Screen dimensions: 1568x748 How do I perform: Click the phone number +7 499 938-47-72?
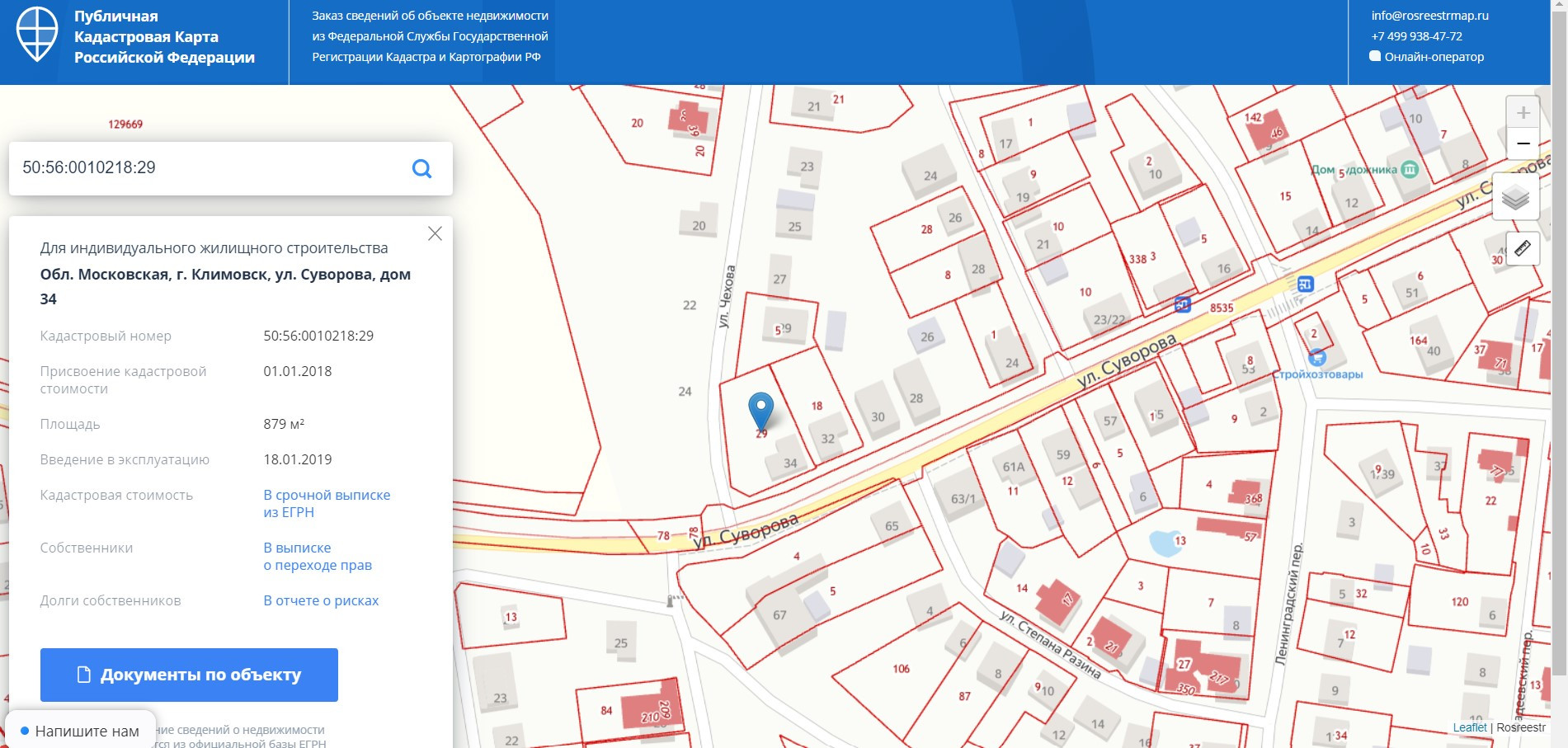pyautogui.click(x=1416, y=36)
